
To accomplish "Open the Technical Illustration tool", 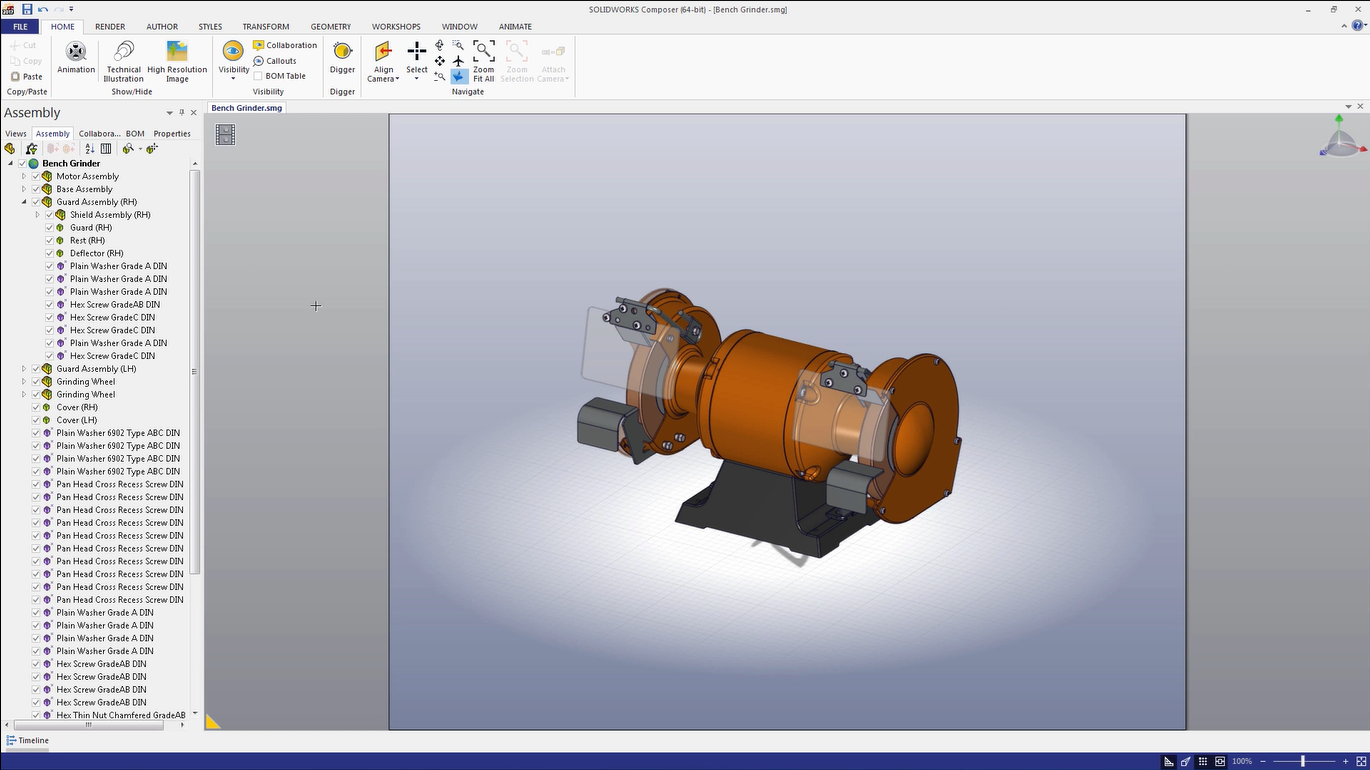I will pyautogui.click(x=124, y=51).
